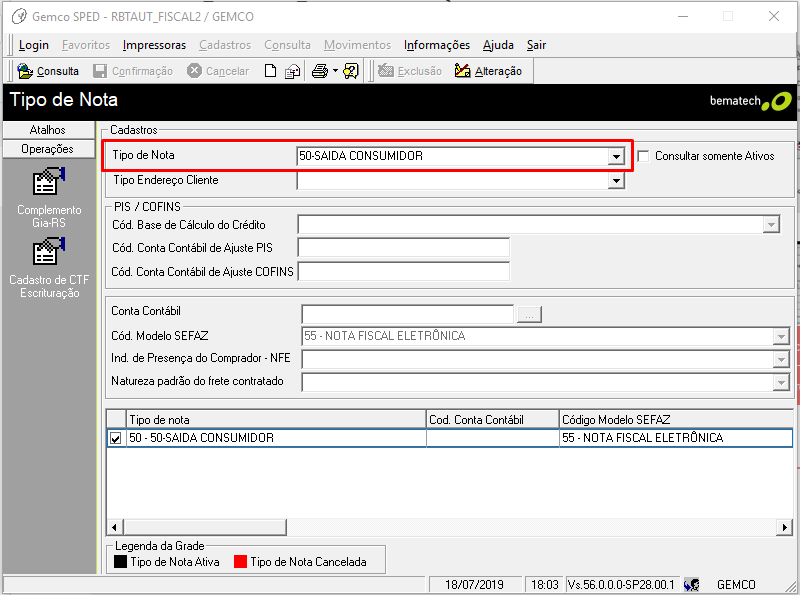Screen dimensions: 800x595
Task: Click date 18/07/2019 in status bar
Action: [475, 585]
